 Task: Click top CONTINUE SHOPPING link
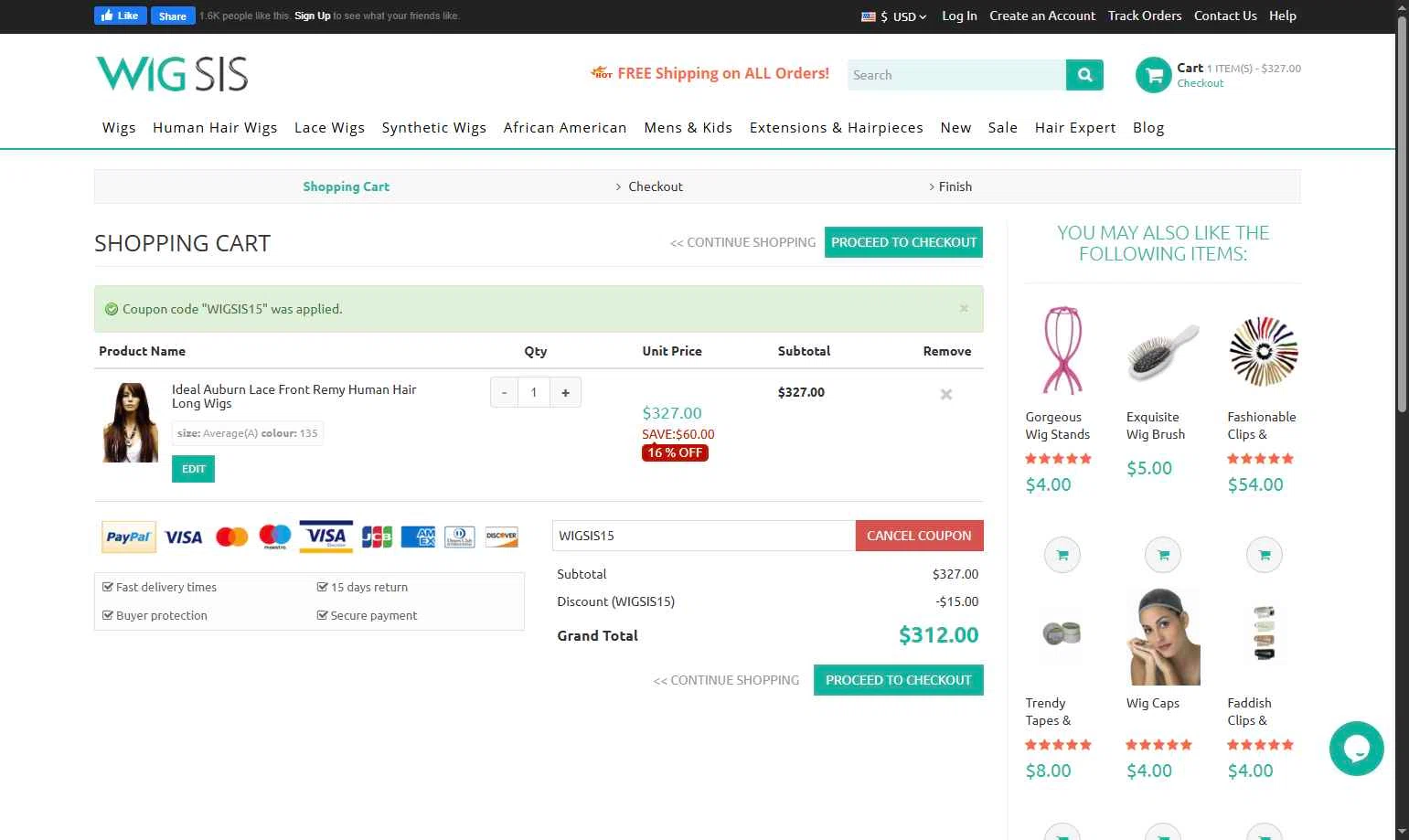(742, 242)
